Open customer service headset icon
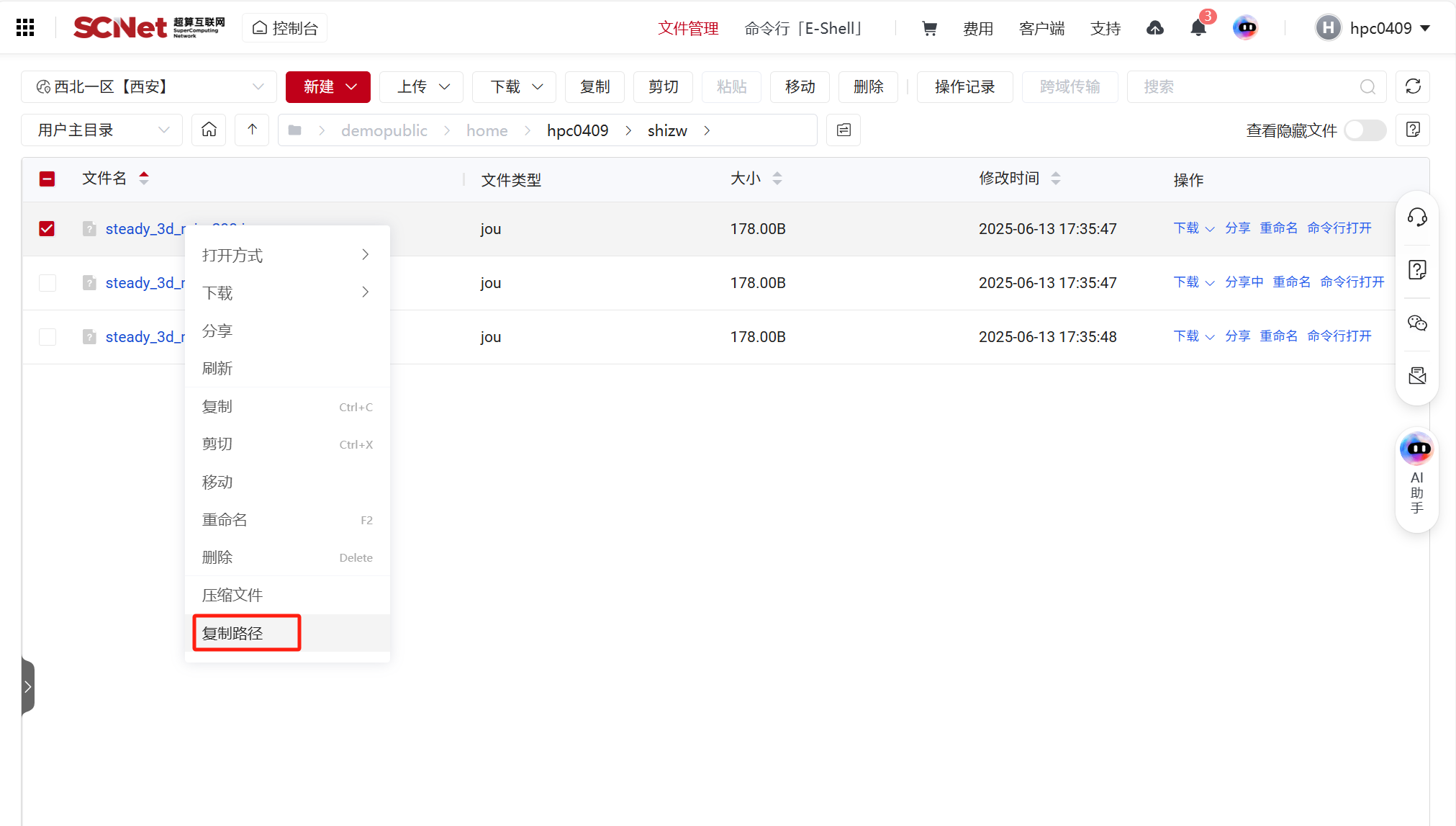 [1417, 217]
